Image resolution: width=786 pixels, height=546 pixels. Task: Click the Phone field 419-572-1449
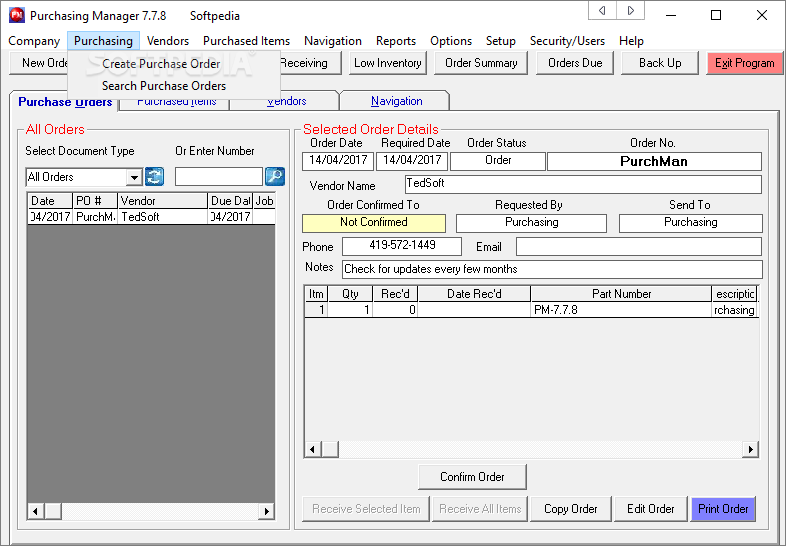tap(402, 246)
